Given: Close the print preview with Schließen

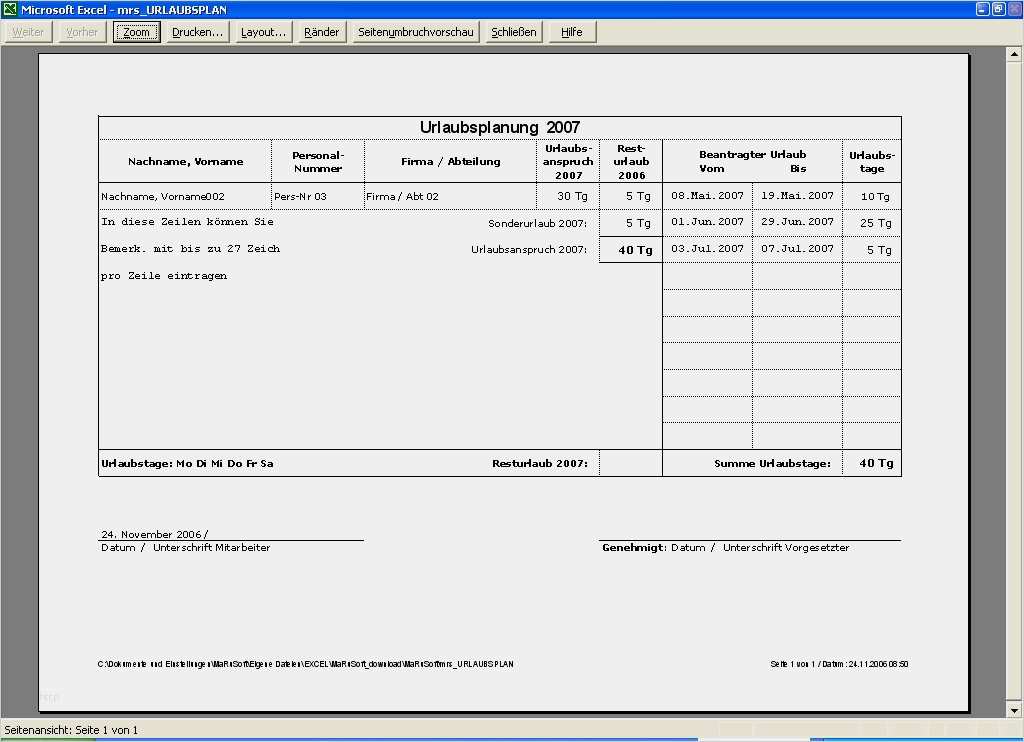Looking at the screenshot, I should point(513,32).
